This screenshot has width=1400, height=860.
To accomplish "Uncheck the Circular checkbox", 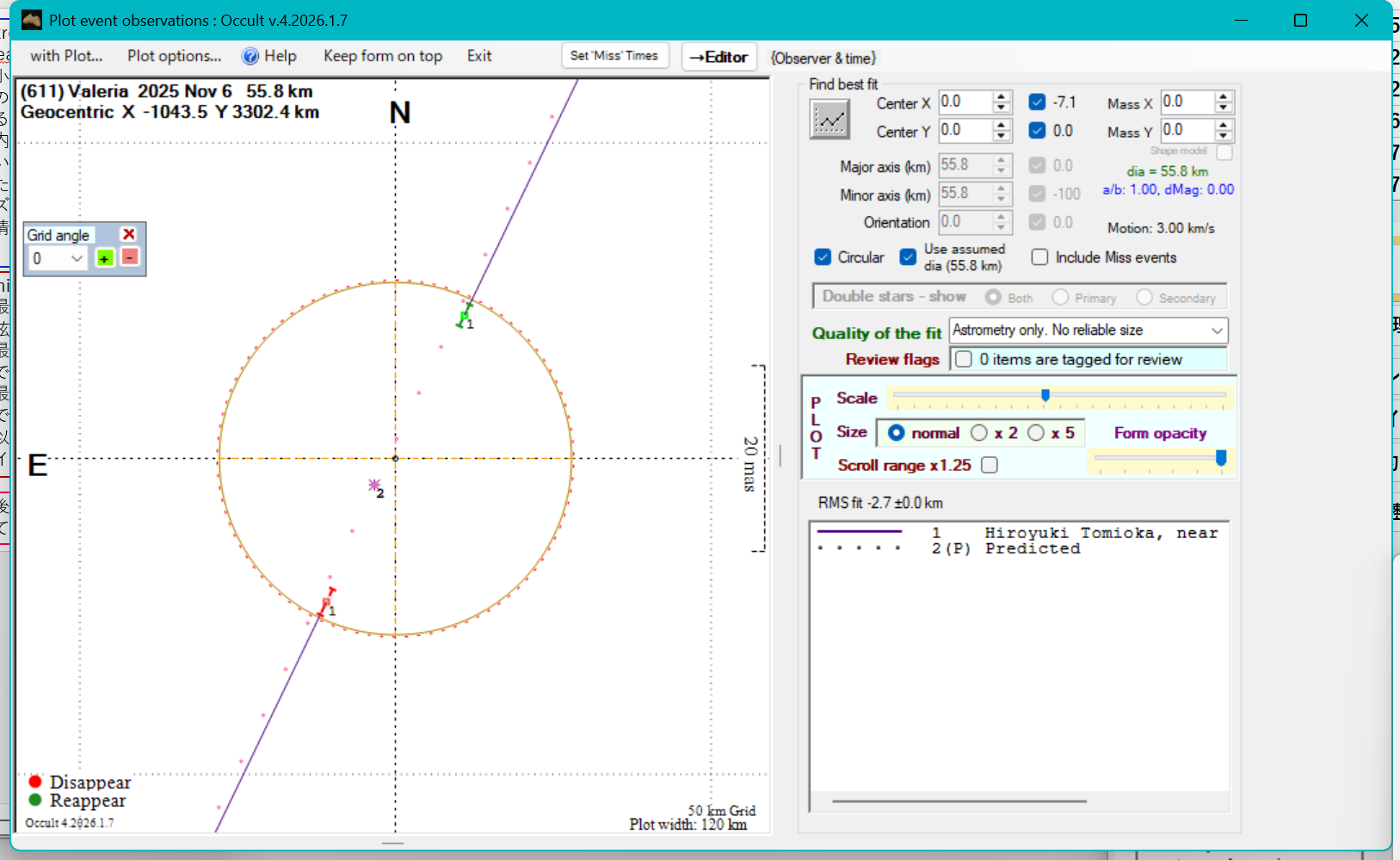I will click(x=823, y=257).
